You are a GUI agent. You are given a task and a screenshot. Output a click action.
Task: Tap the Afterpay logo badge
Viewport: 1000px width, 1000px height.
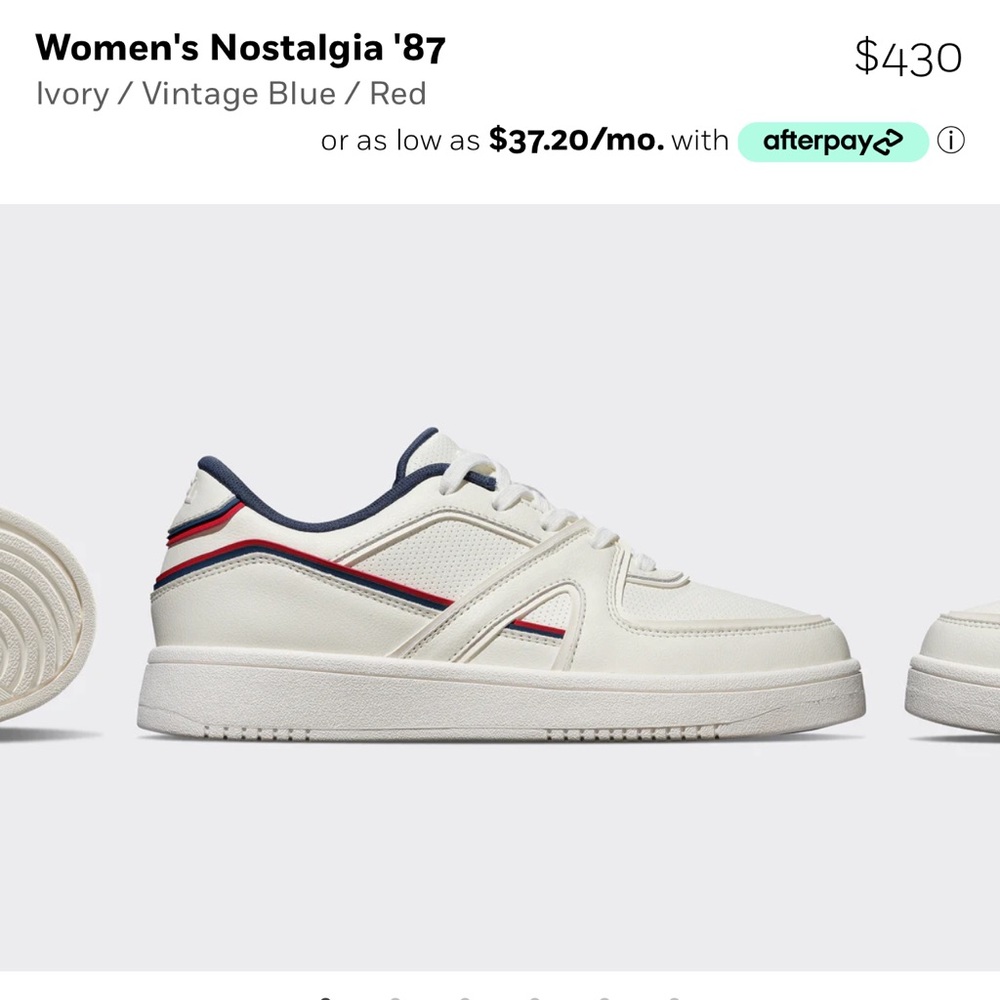833,142
